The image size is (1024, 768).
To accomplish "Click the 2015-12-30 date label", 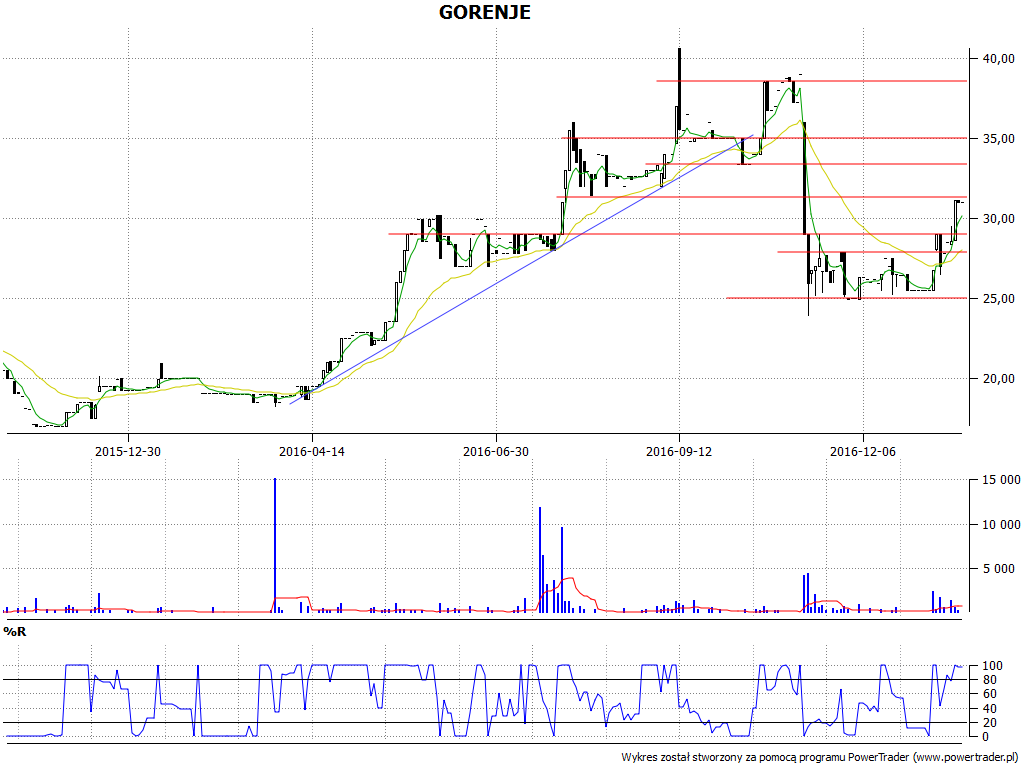I will pos(128,451).
